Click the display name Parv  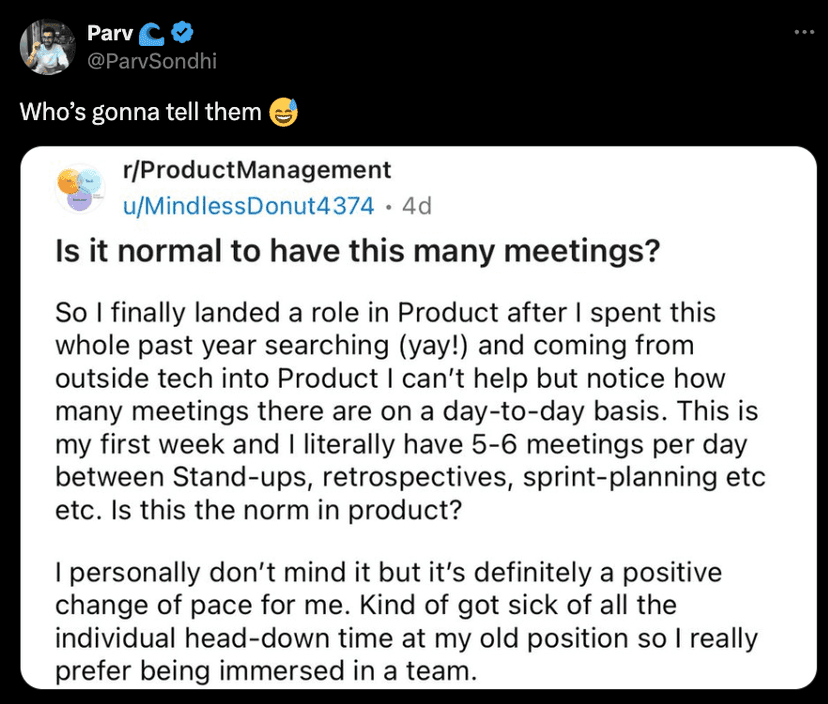click(x=112, y=32)
